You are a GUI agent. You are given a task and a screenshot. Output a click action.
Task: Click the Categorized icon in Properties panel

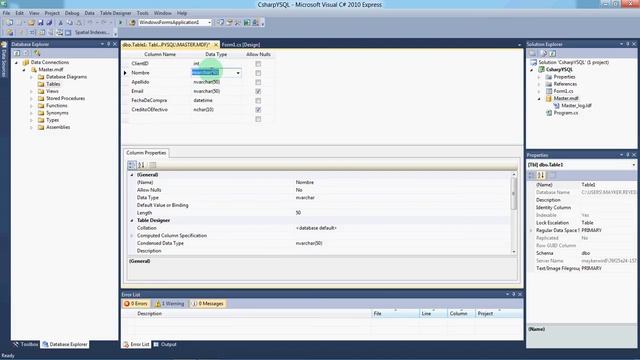[x=531, y=175]
